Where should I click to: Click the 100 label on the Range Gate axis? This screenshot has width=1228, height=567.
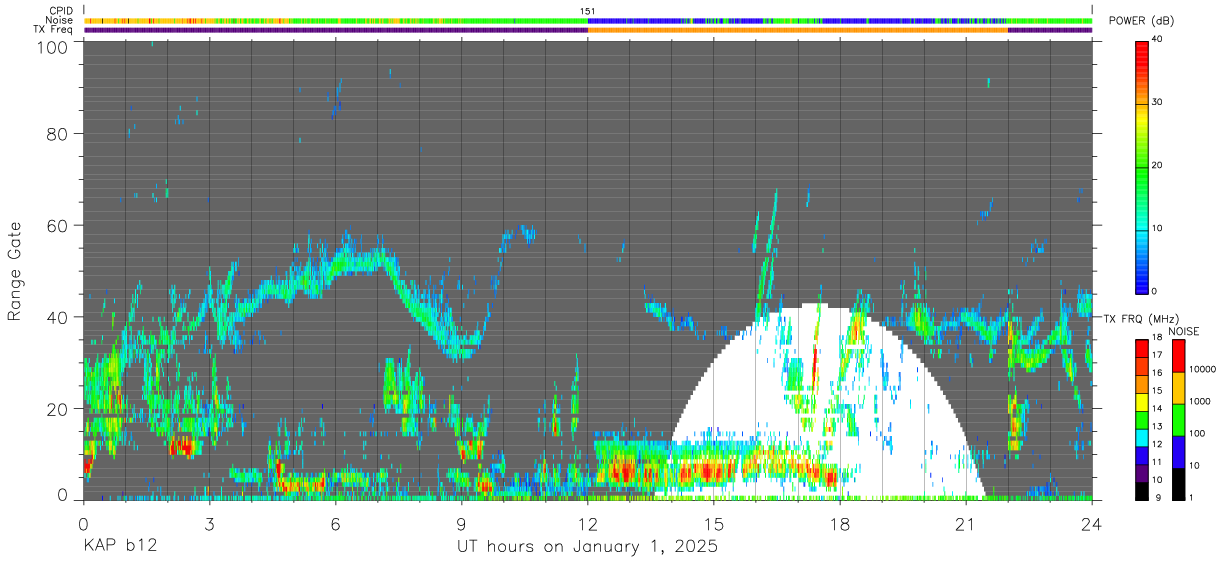point(51,46)
